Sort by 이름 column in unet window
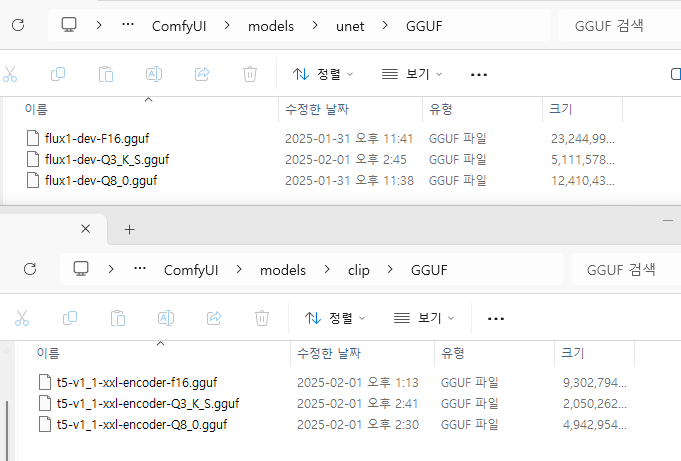Image resolution: width=681 pixels, height=461 pixels. [36, 109]
